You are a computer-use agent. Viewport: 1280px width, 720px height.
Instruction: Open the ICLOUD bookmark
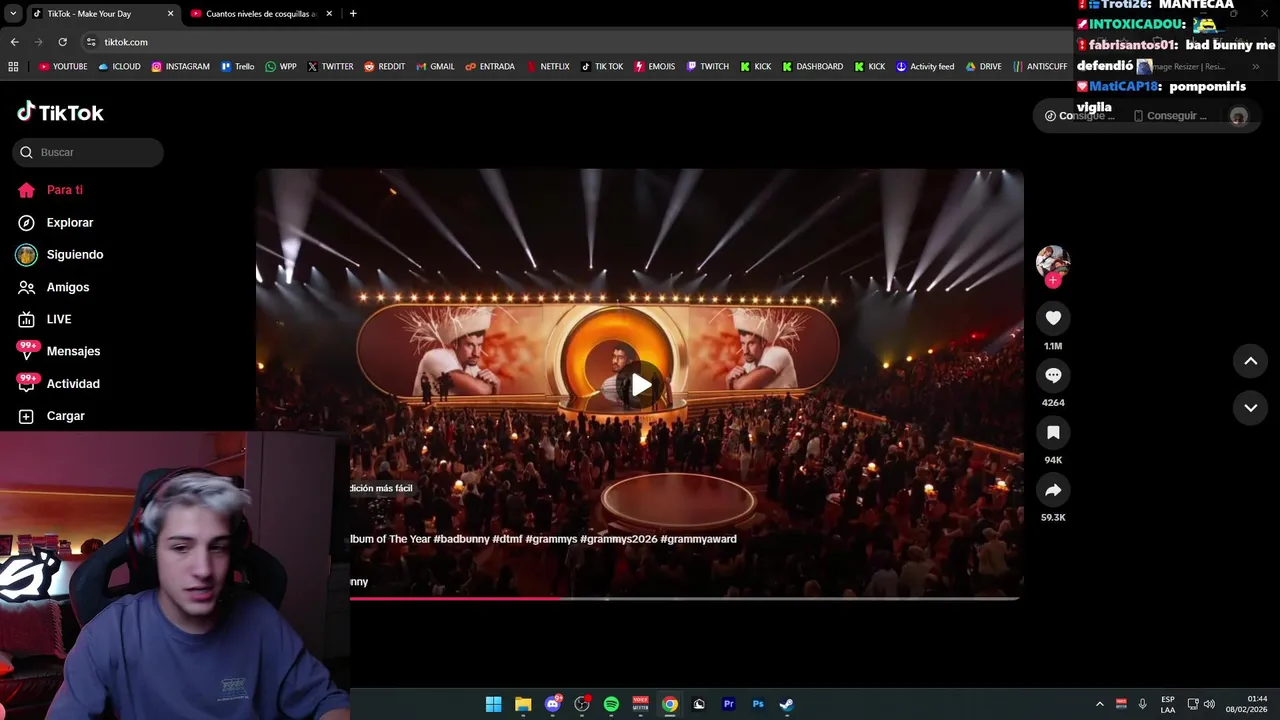(x=119, y=66)
